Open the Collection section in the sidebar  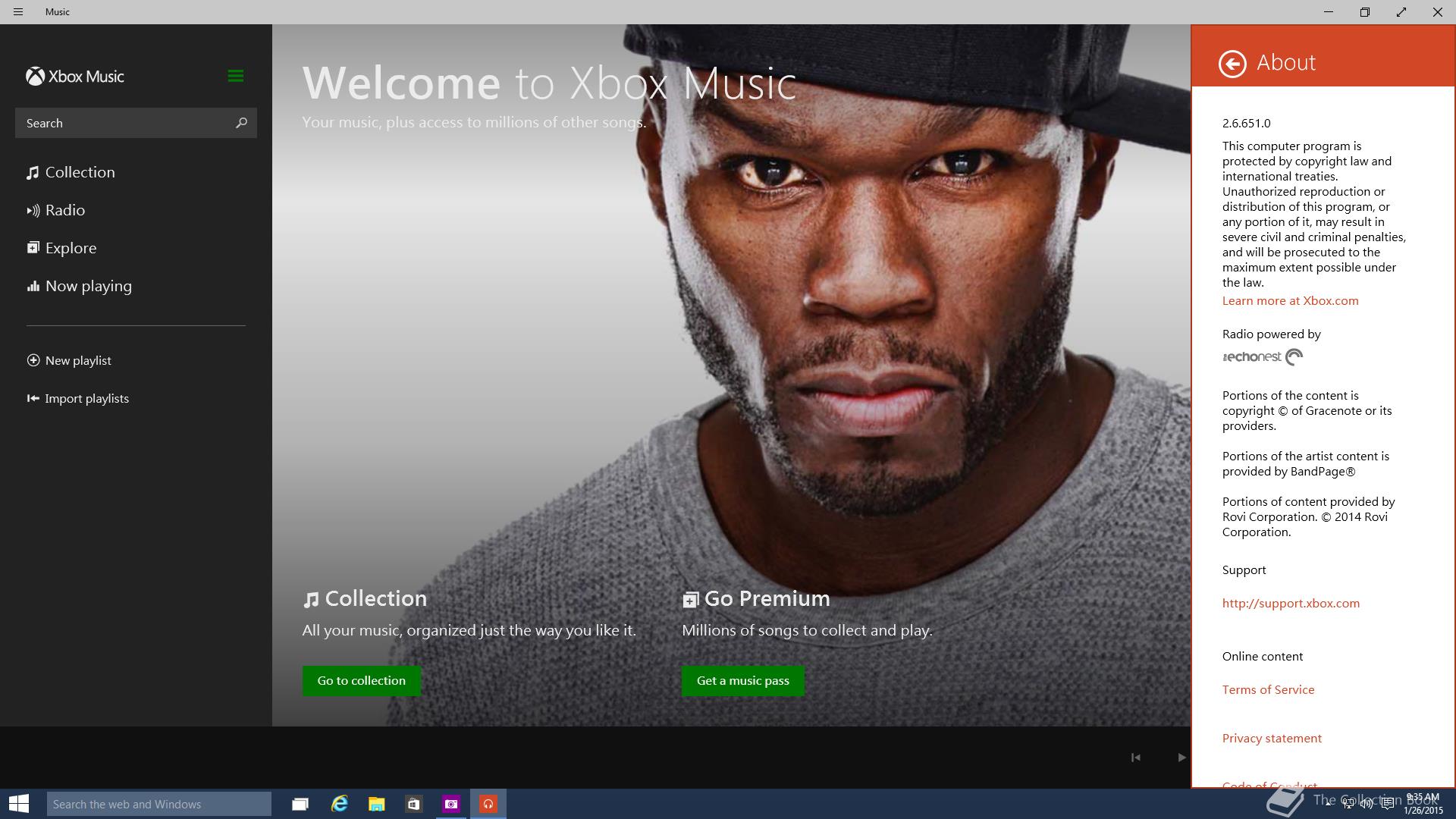coord(71,172)
